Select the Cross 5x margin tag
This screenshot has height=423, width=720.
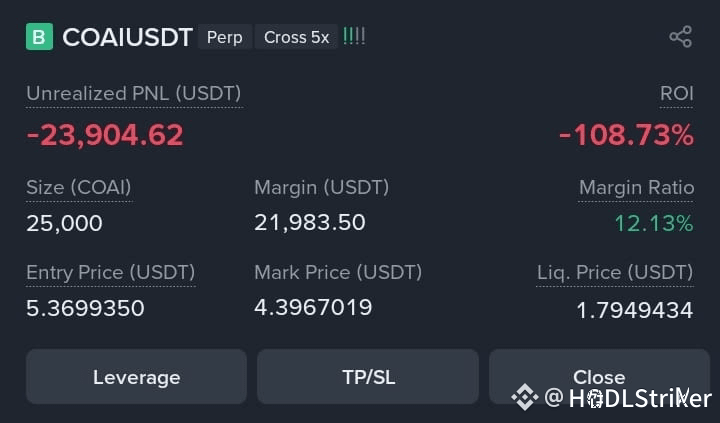pyautogui.click(x=296, y=37)
